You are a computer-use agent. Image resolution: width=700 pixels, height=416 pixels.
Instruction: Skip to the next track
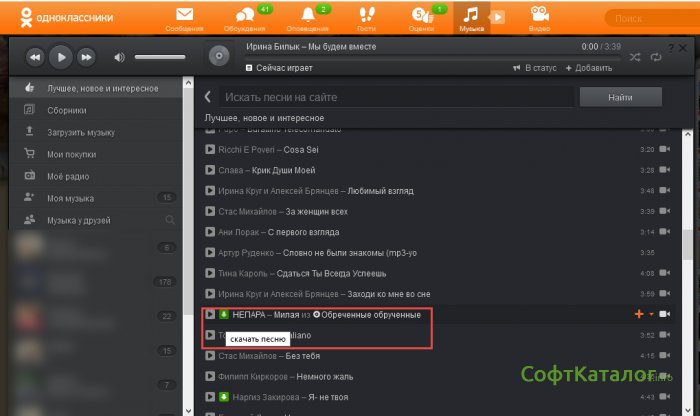click(87, 57)
